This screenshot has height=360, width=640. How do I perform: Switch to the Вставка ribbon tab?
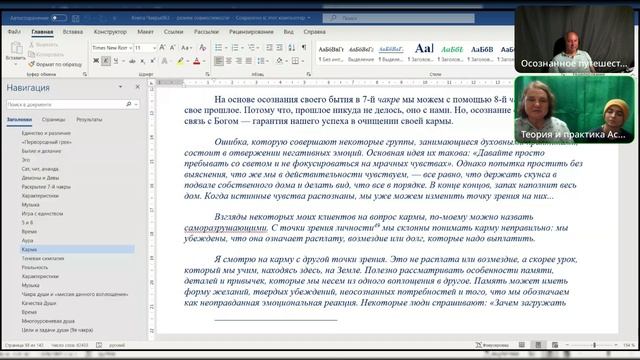coord(73,31)
